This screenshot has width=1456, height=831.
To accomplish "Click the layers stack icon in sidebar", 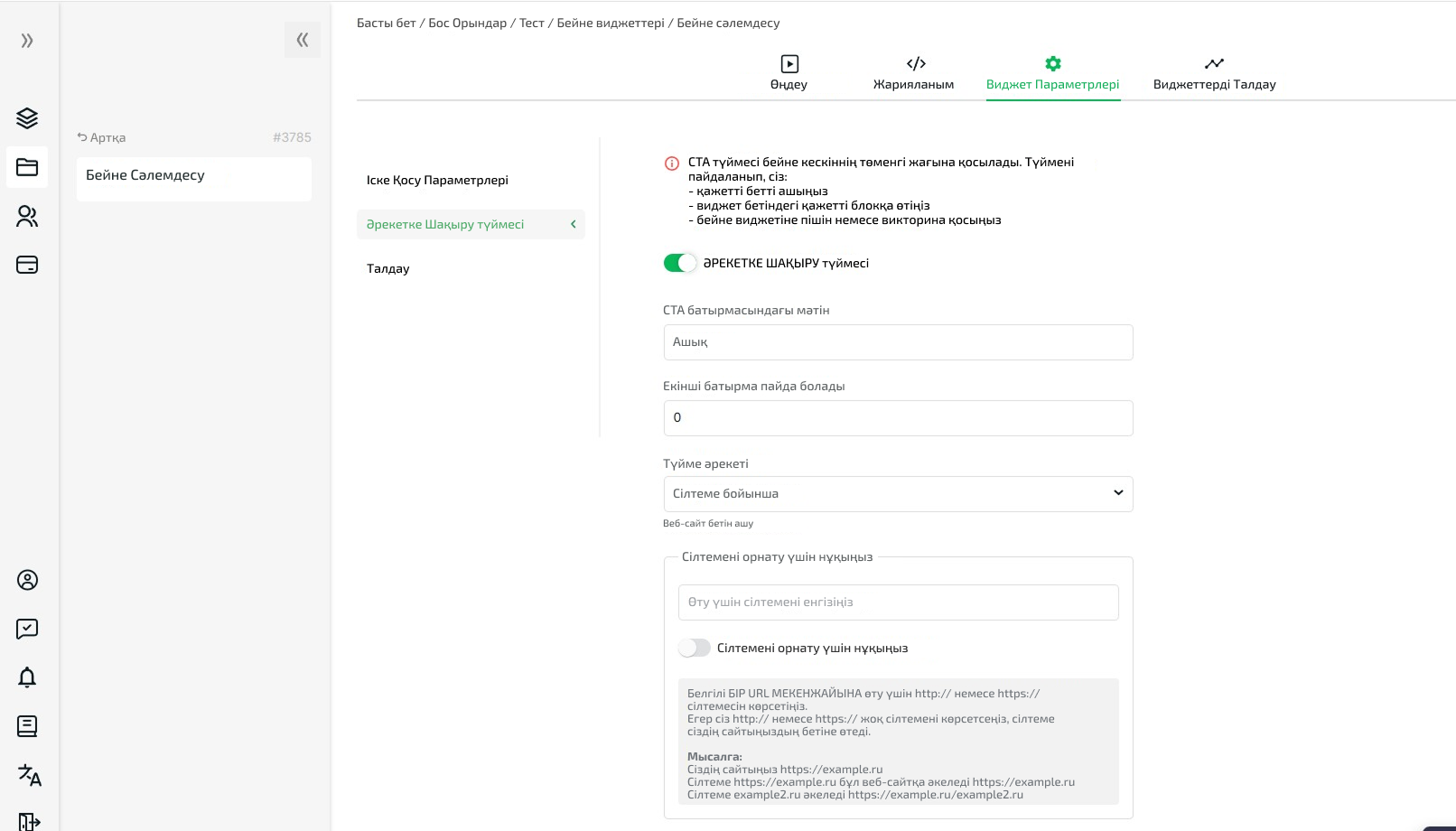I will (x=27, y=118).
